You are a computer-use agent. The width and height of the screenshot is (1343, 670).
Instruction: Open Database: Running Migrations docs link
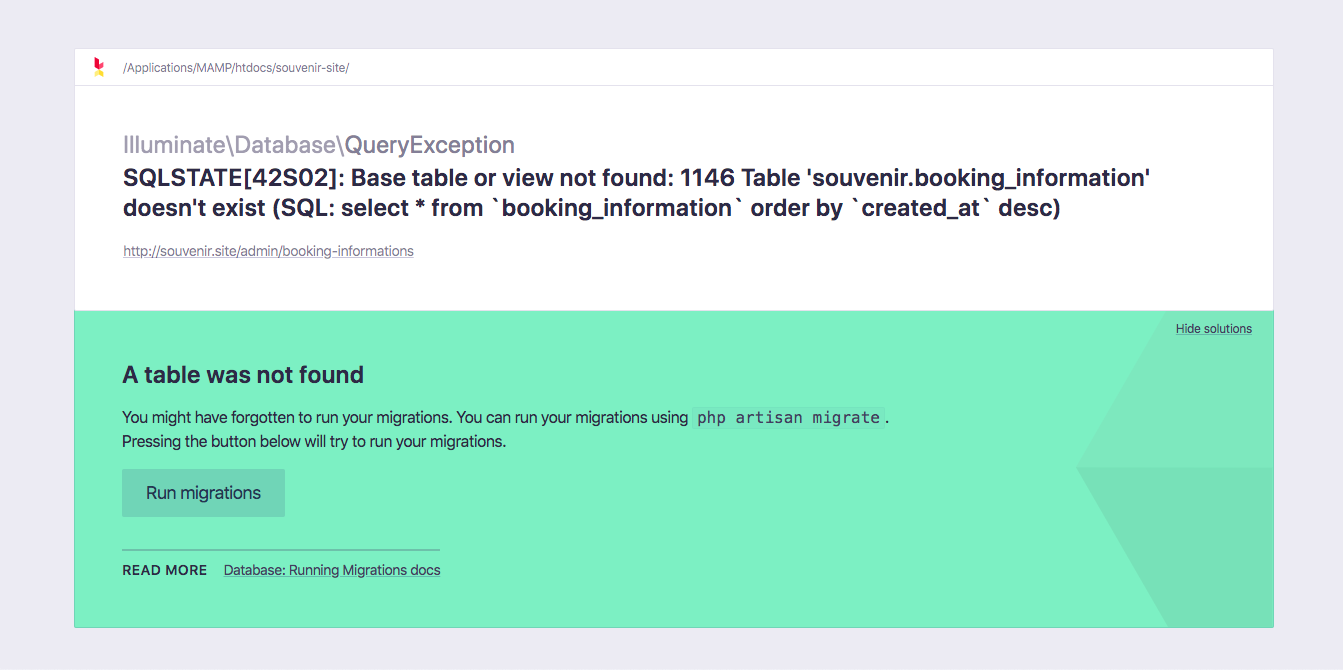tap(332, 570)
